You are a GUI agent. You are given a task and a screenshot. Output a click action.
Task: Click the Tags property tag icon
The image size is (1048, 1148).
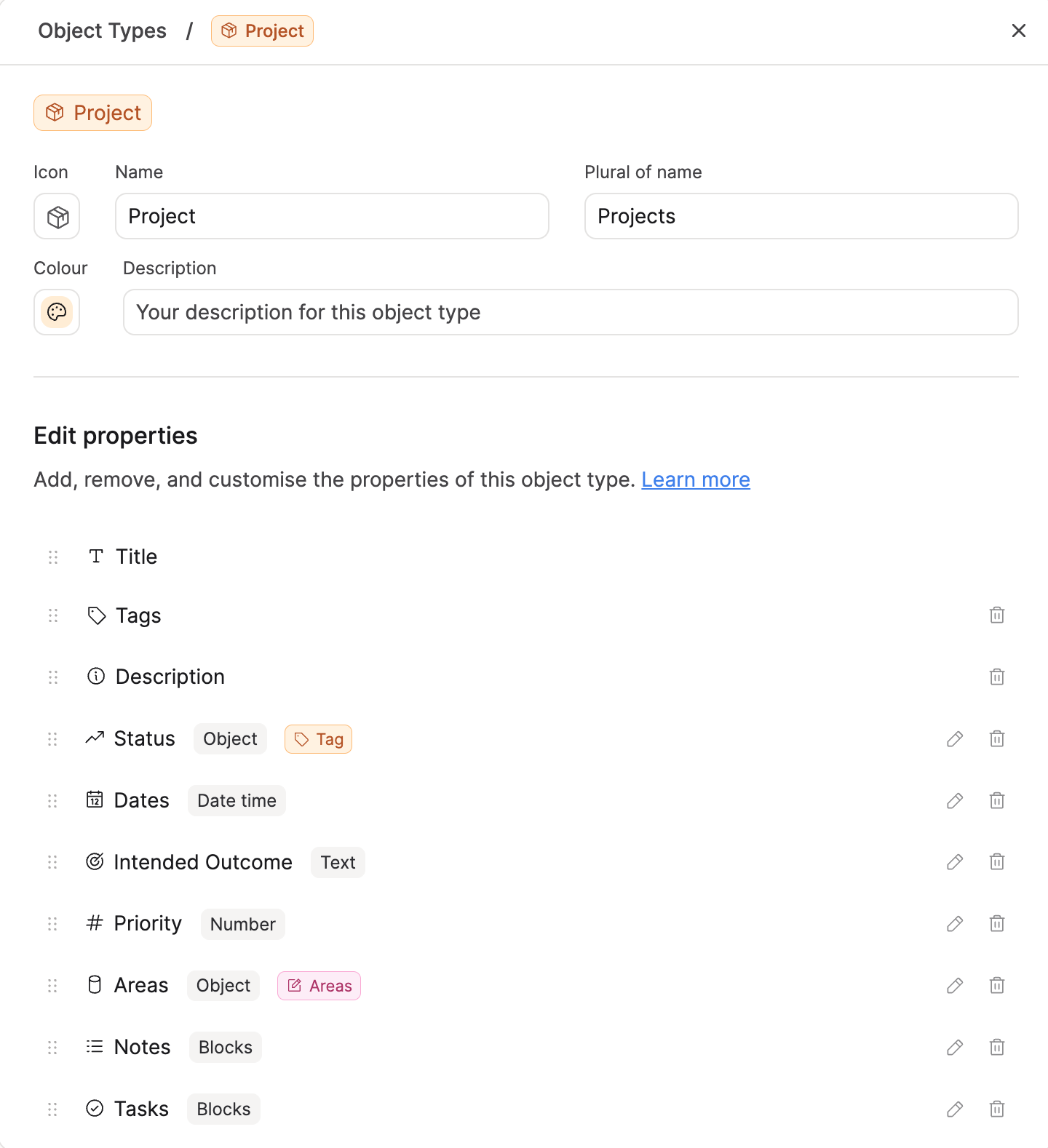click(x=95, y=615)
